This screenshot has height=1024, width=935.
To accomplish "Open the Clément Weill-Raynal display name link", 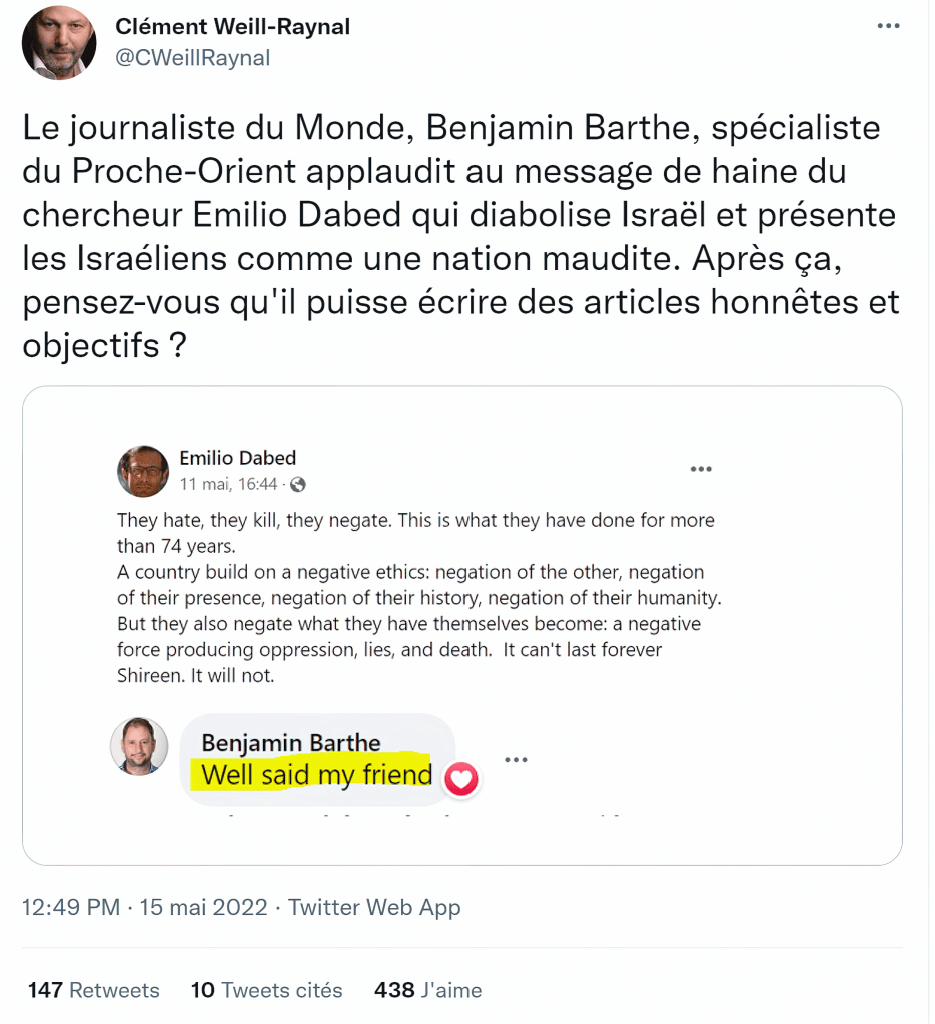I will click(x=233, y=27).
